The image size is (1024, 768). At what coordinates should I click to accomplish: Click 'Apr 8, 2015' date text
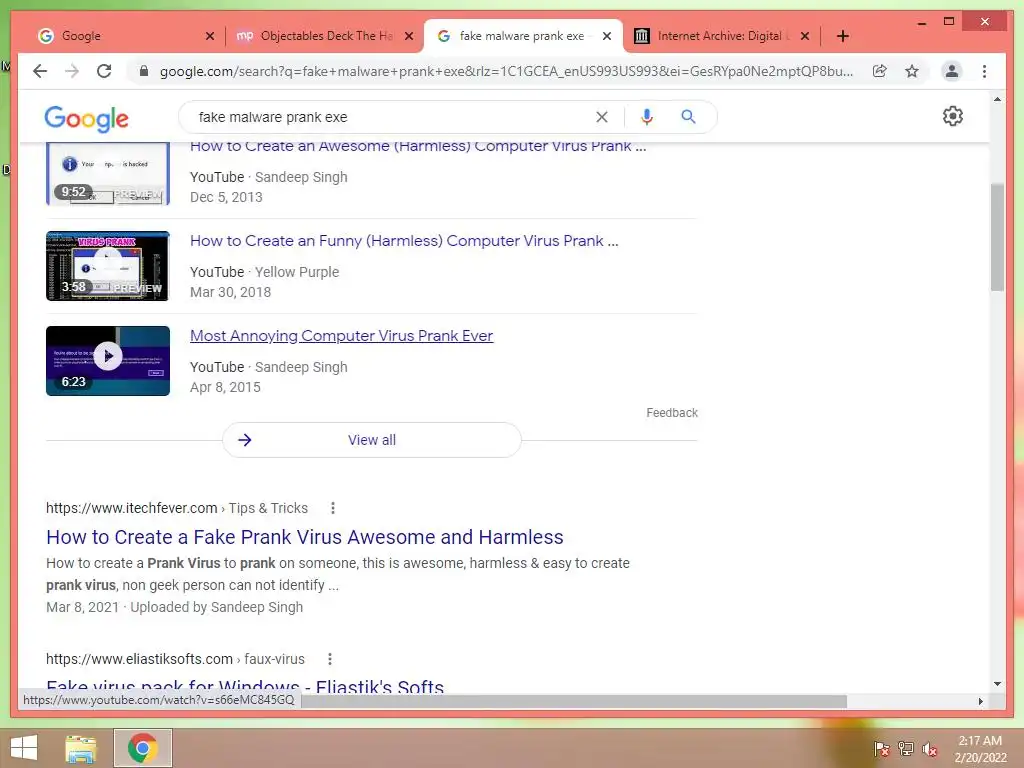[x=225, y=387]
